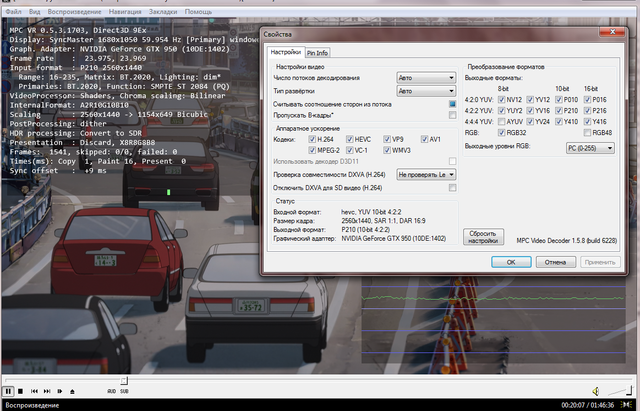Open the DXVA compatibility check dropdown
Viewport: 640px width, 411px height.
[426, 175]
